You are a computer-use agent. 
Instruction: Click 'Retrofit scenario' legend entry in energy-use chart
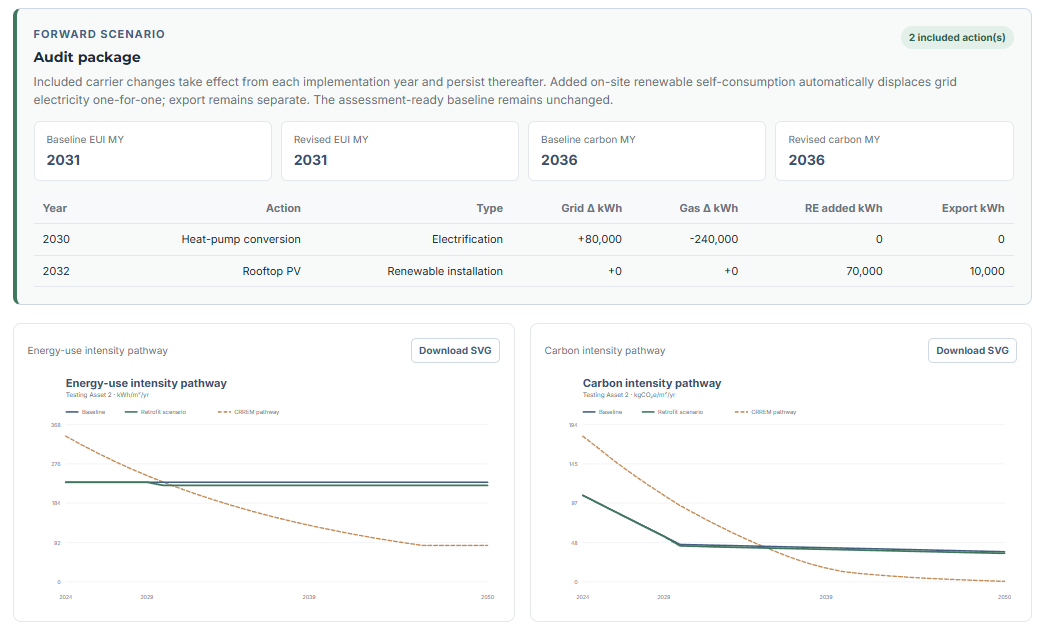[x=155, y=412]
